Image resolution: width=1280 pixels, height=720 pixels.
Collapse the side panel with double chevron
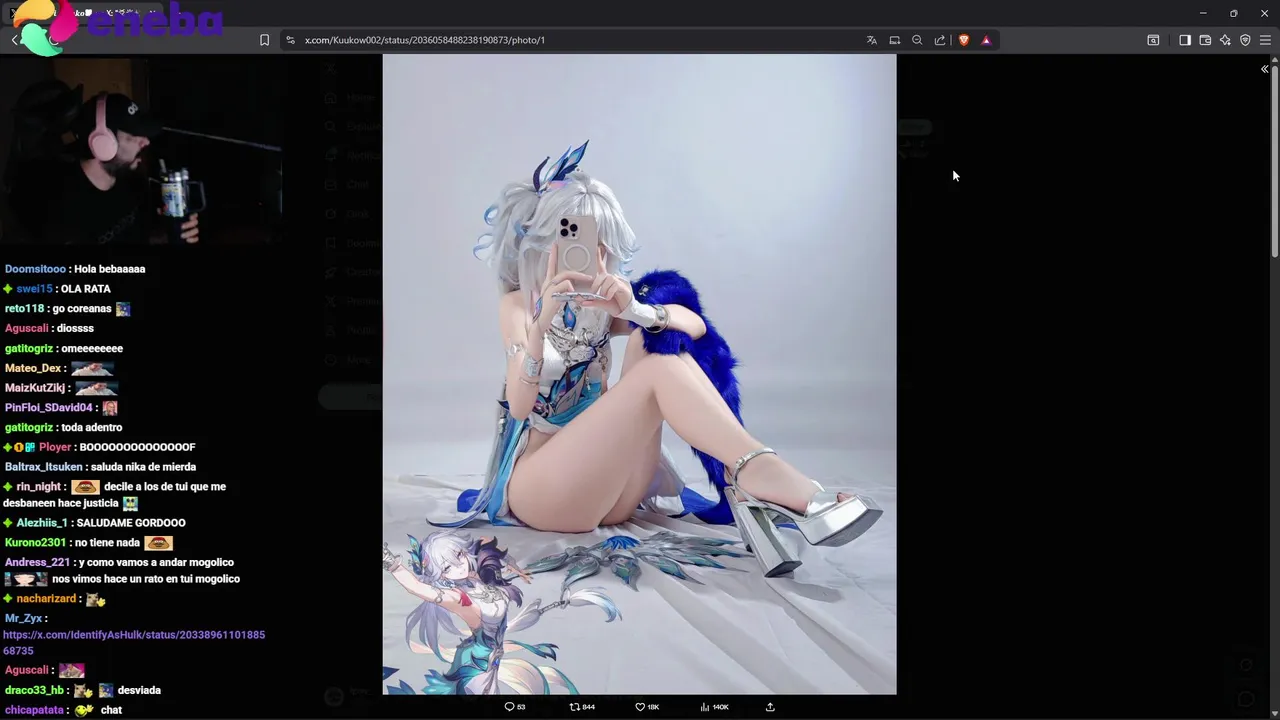[1264, 69]
